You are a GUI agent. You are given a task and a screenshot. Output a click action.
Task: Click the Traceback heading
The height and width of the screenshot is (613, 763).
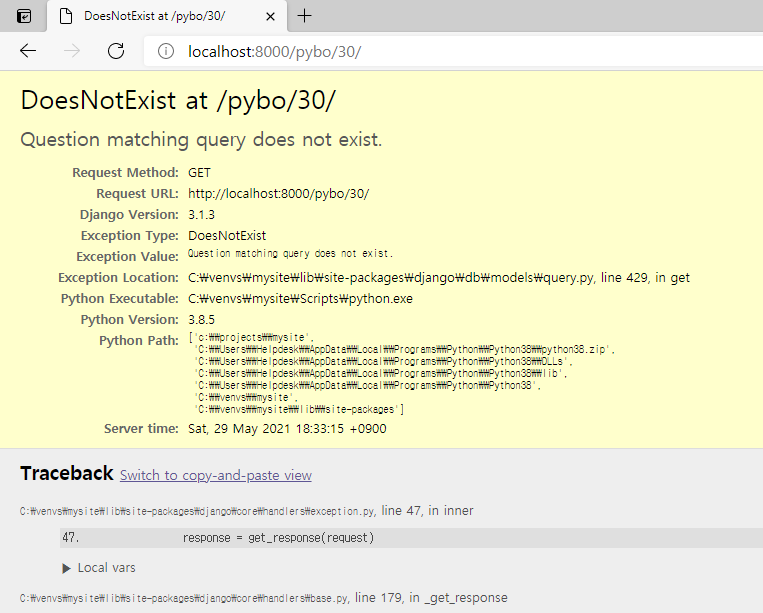(67, 473)
